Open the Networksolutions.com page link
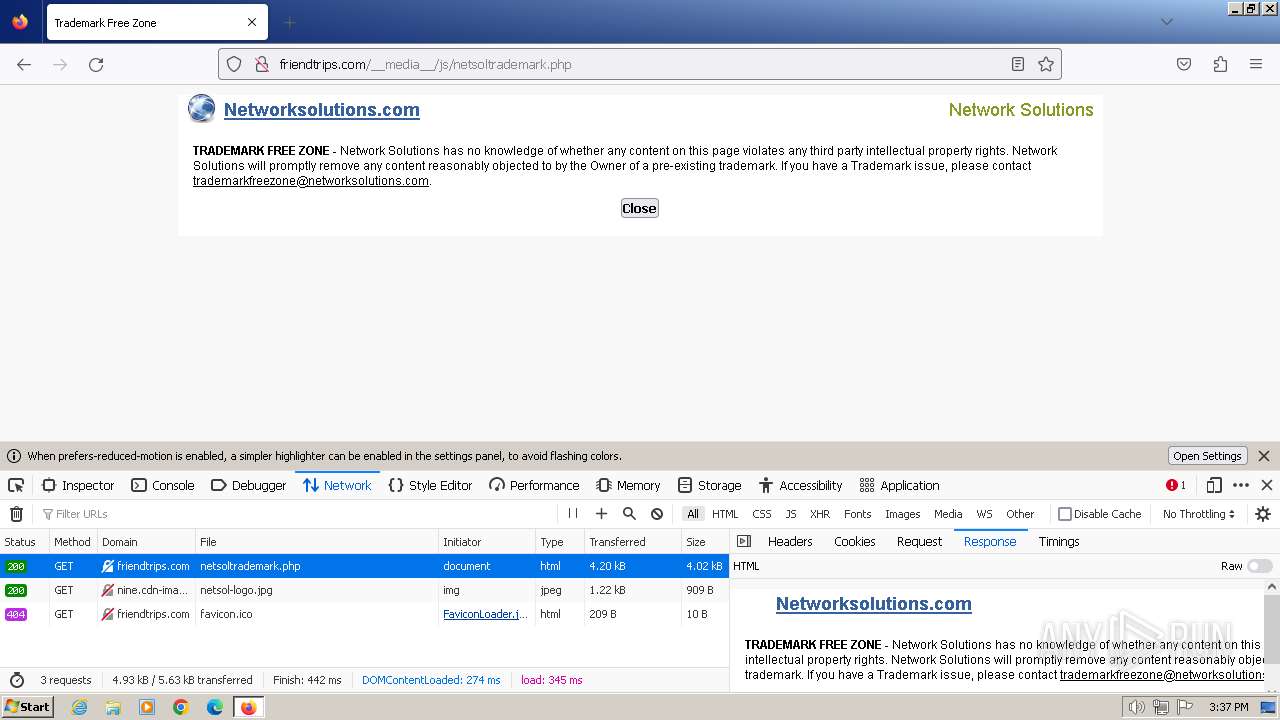This screenshot has width=1280, height=720. tap(322, 110)
